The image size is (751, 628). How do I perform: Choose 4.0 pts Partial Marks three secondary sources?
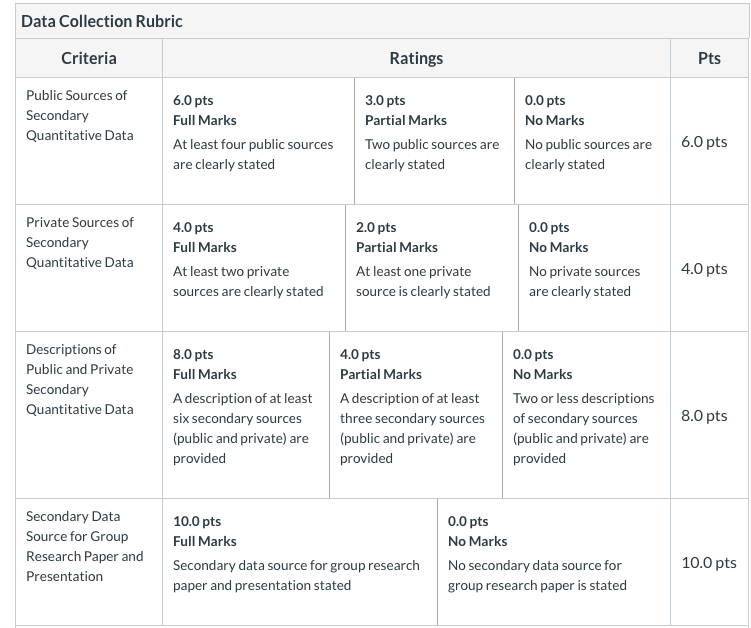(x=416, y=415)
